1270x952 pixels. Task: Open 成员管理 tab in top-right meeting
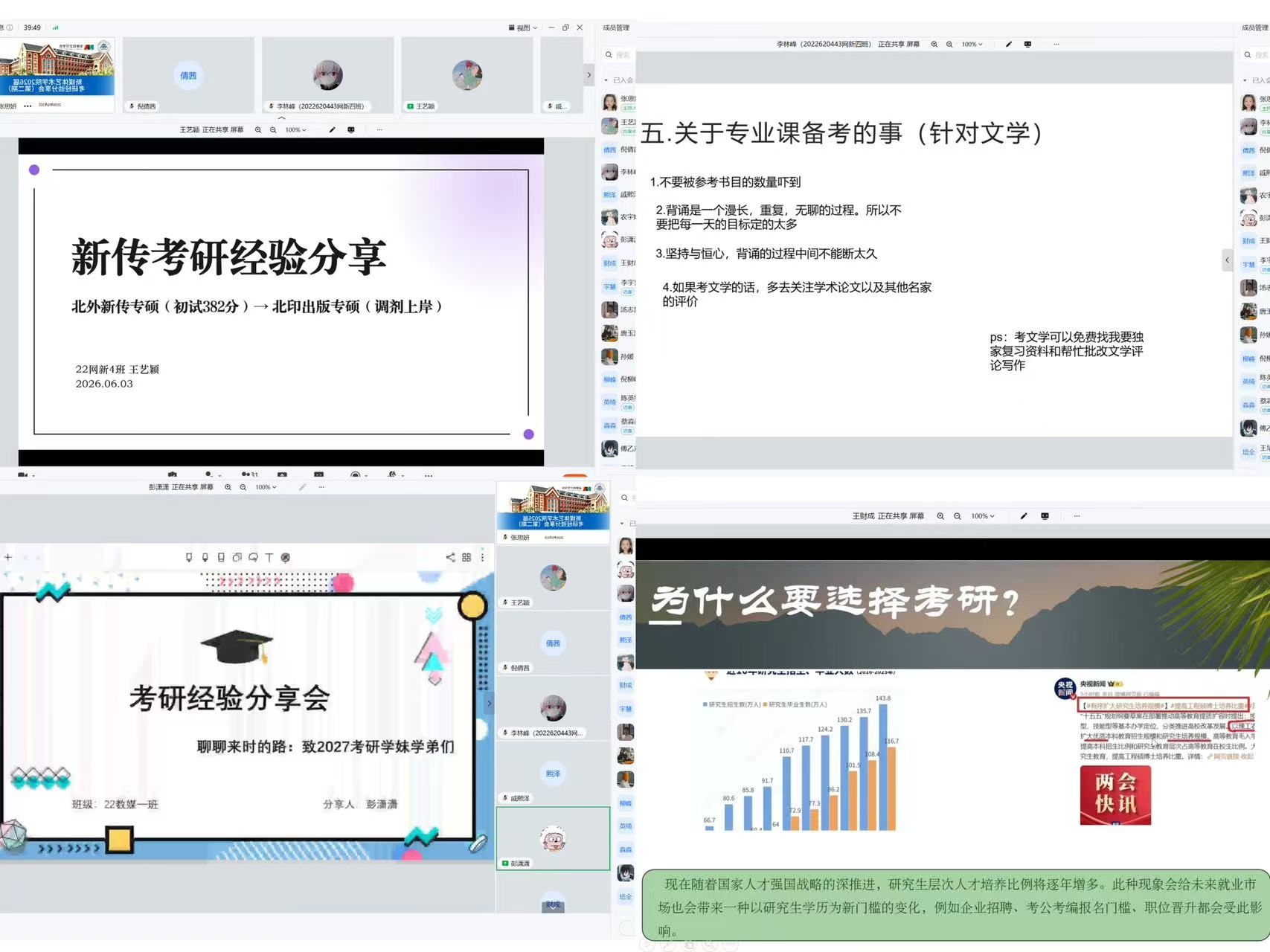(1255, 28)
